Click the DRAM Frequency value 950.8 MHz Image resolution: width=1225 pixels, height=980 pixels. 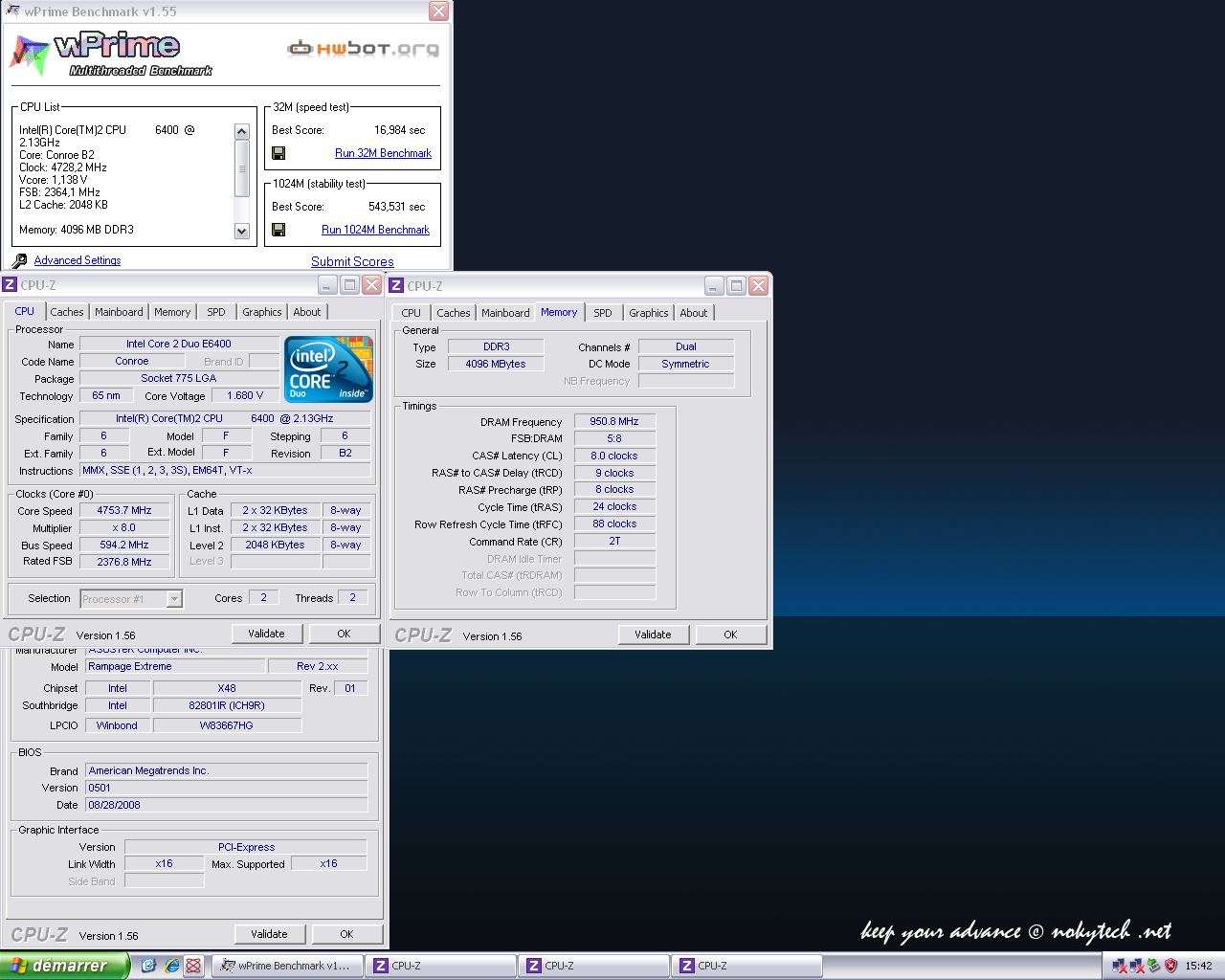coord(614,421)
